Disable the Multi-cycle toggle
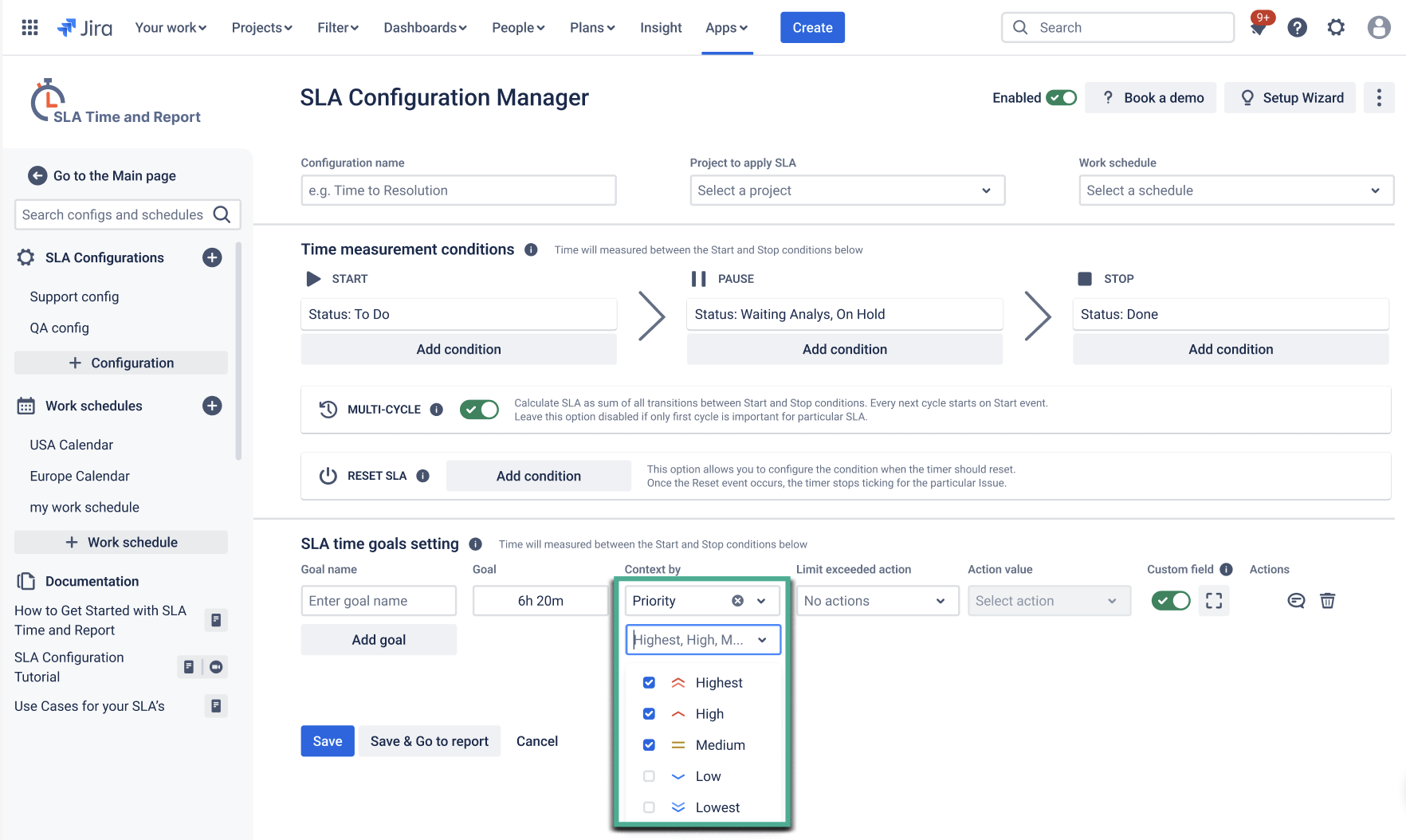The image size is (1406, 840). 479,410
